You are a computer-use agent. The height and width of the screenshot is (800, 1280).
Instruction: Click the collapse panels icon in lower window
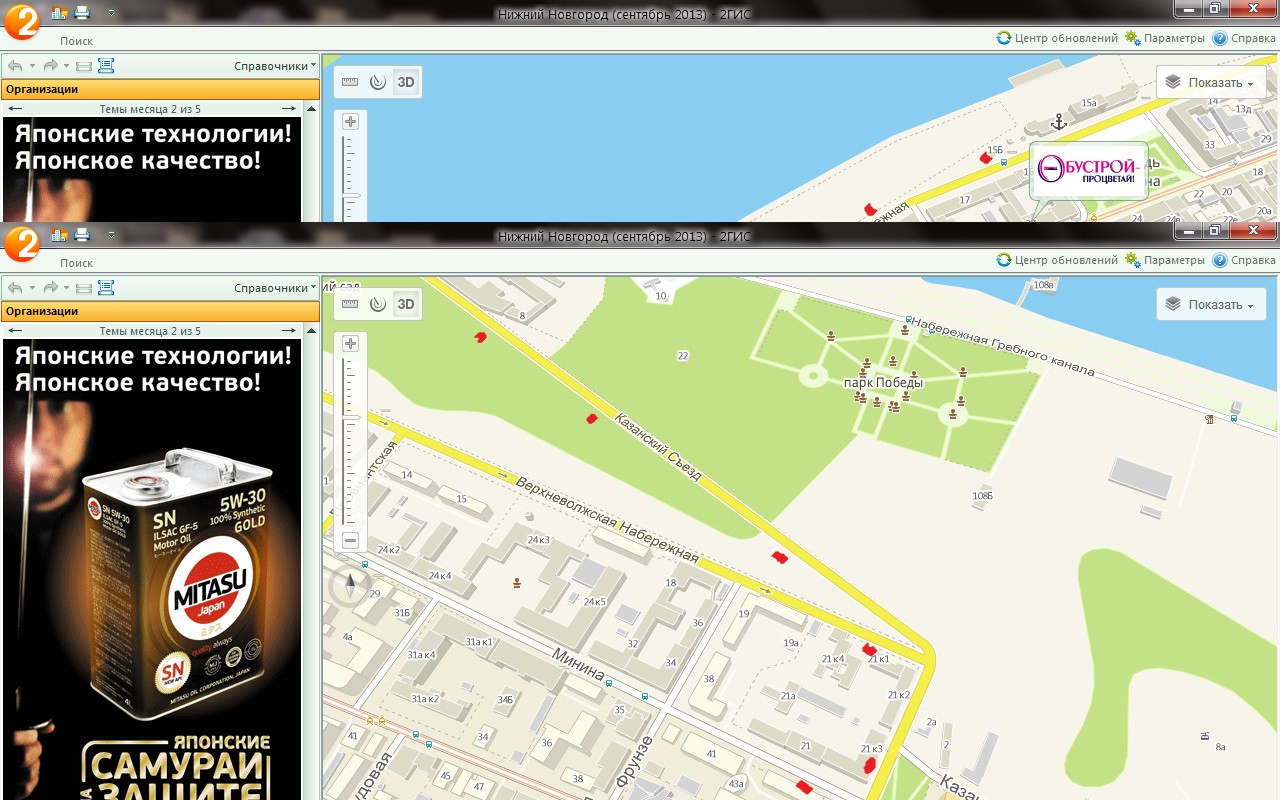[x=84, y=288]
